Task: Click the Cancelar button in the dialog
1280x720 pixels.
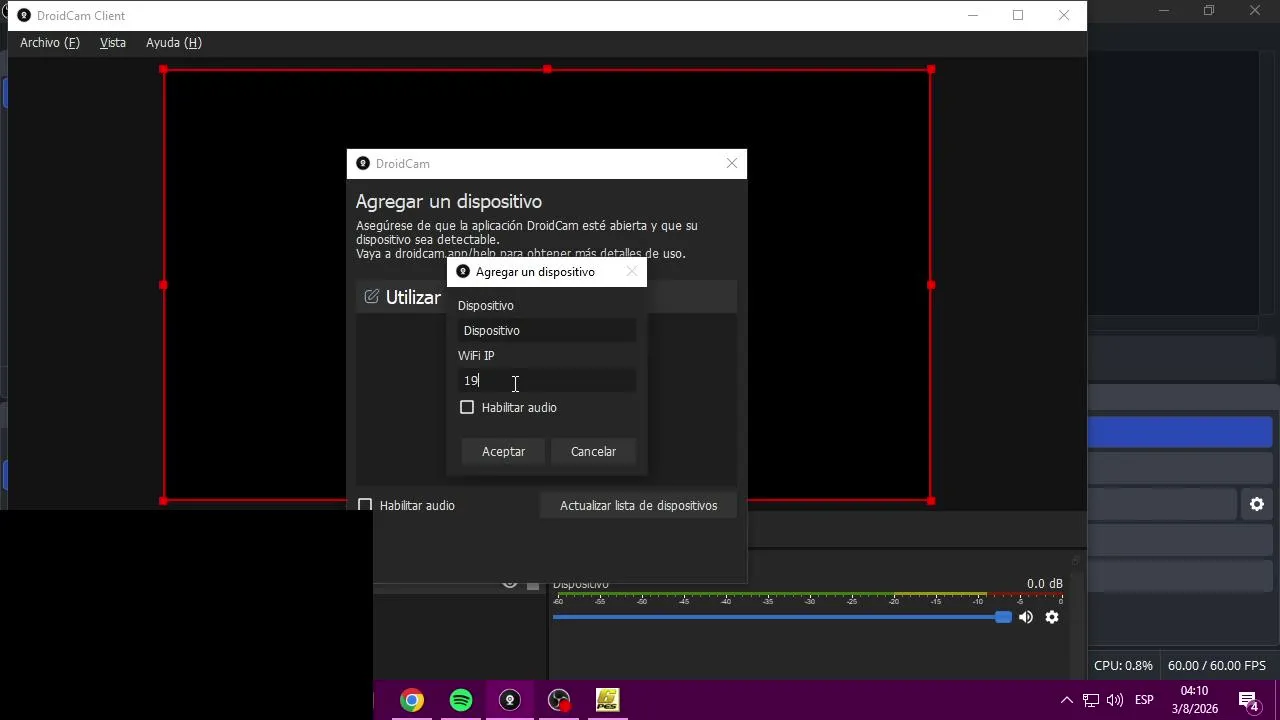Action: tap(593, 452)
